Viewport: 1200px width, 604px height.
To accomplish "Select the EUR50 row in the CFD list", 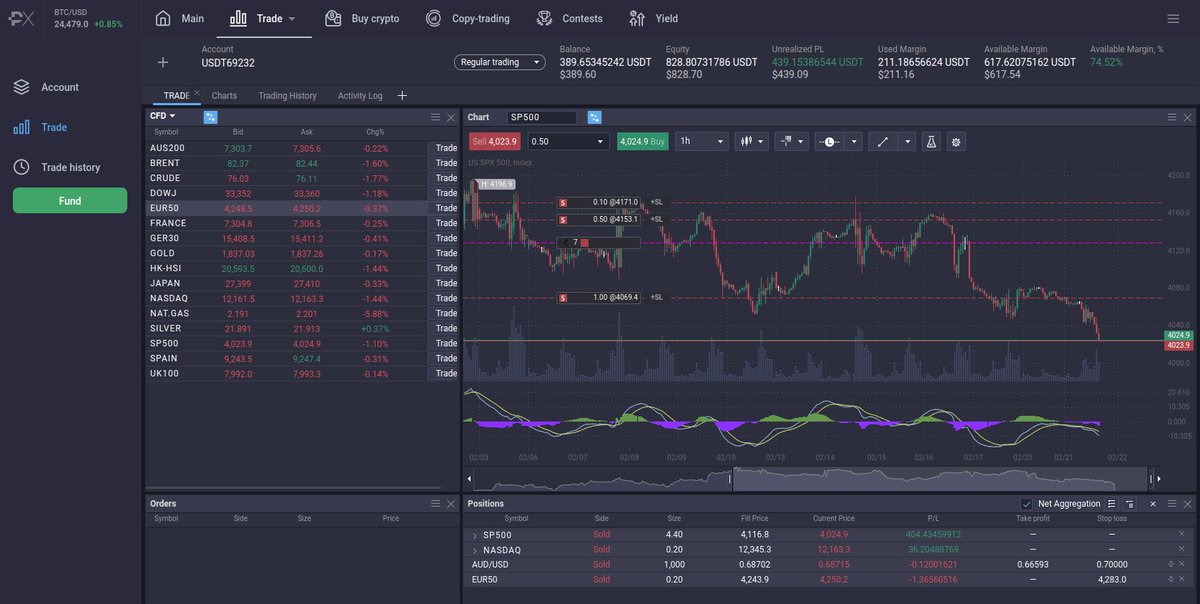I will [302, 208].
